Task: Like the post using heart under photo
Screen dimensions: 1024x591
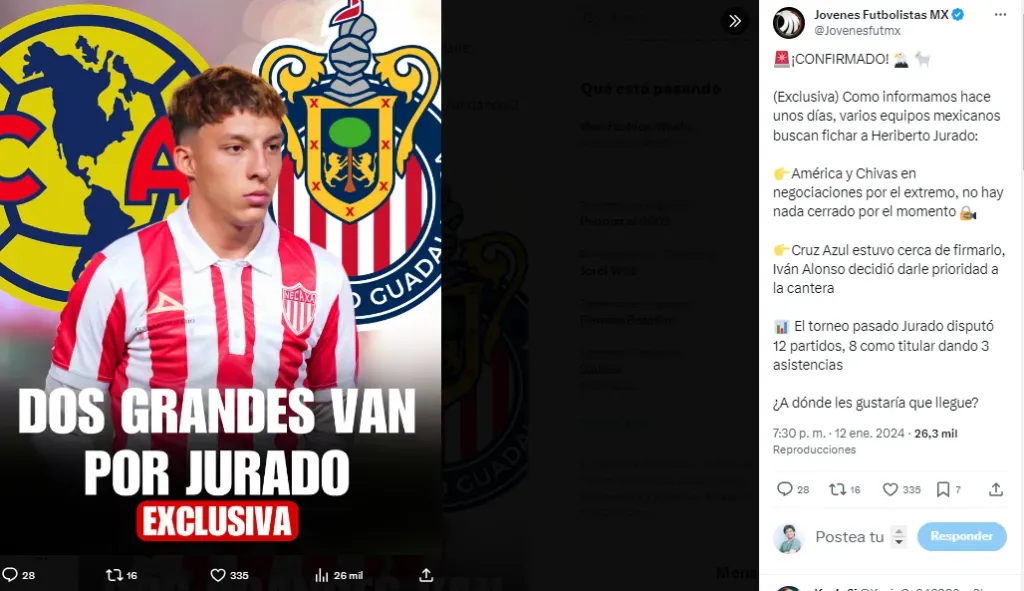Action: (217, 575)
